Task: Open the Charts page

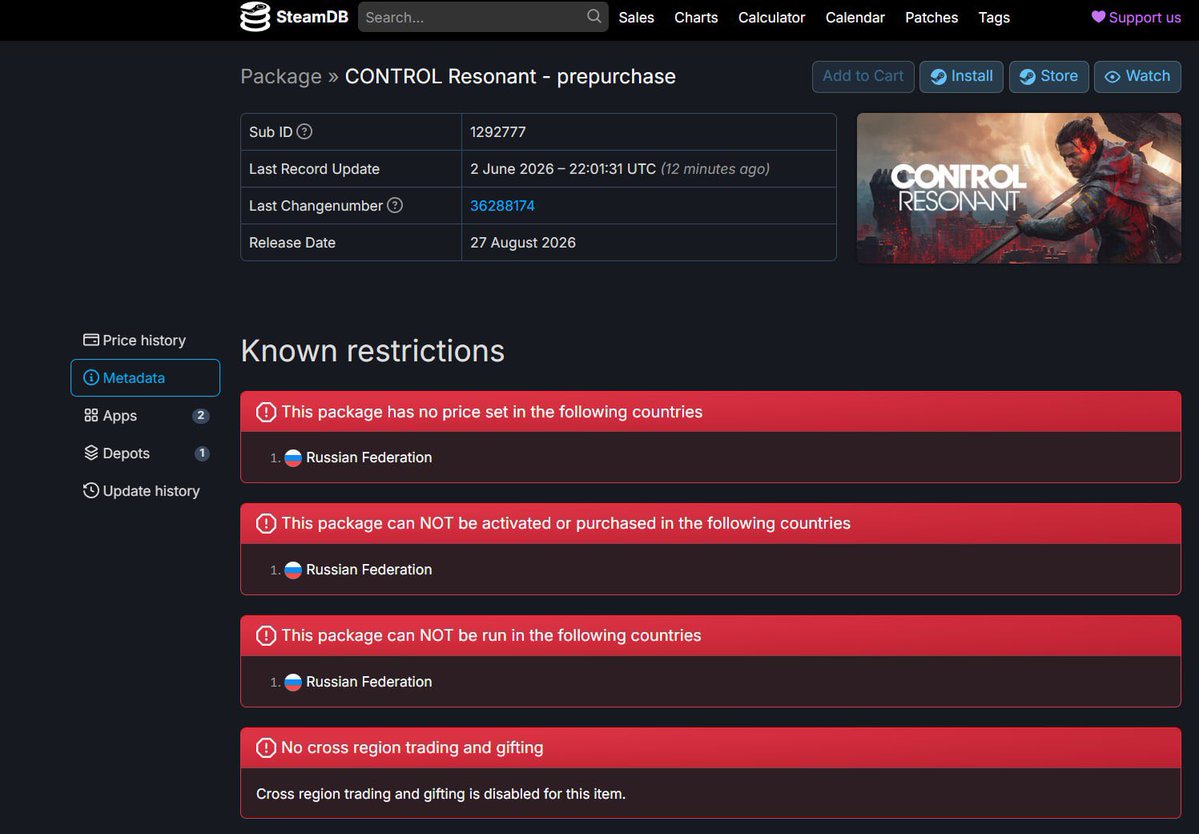Action: pos(696,17)
